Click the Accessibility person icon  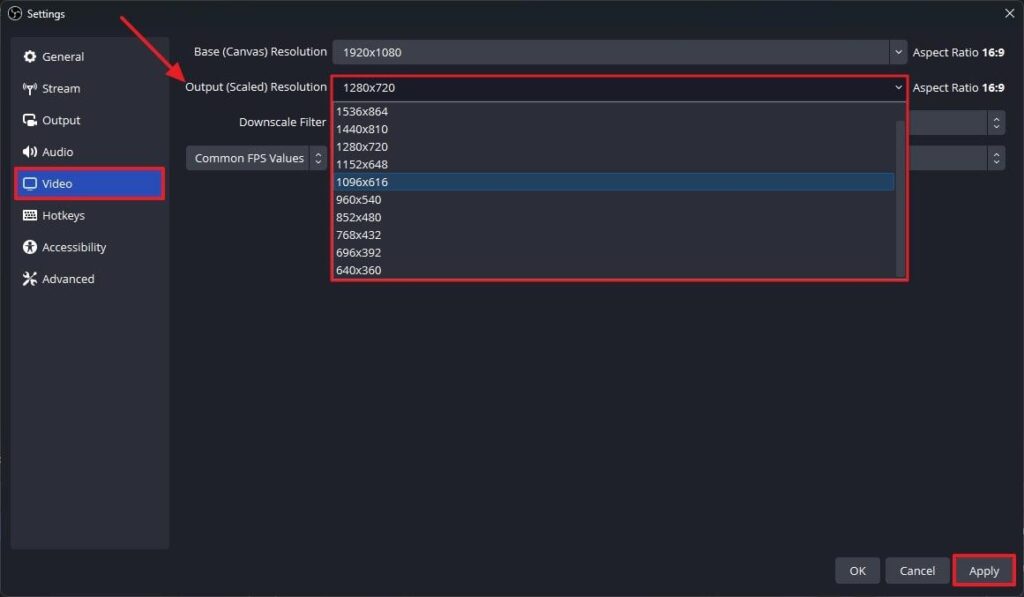point(30,248)
